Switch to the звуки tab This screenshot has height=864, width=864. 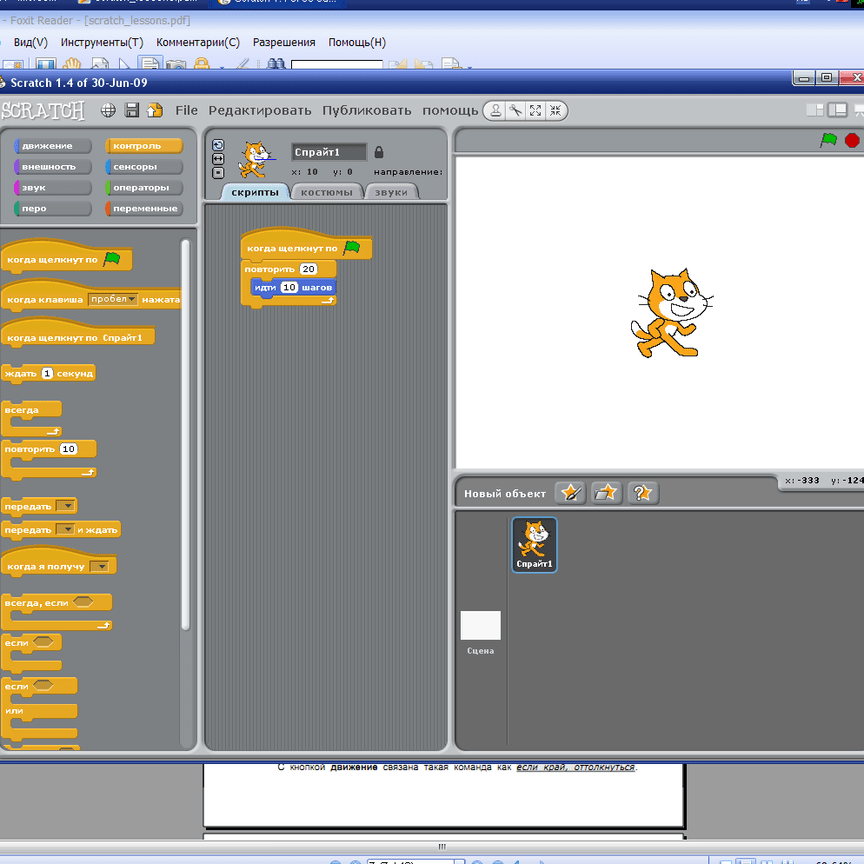pyautogui.click(x=391, y=192)
